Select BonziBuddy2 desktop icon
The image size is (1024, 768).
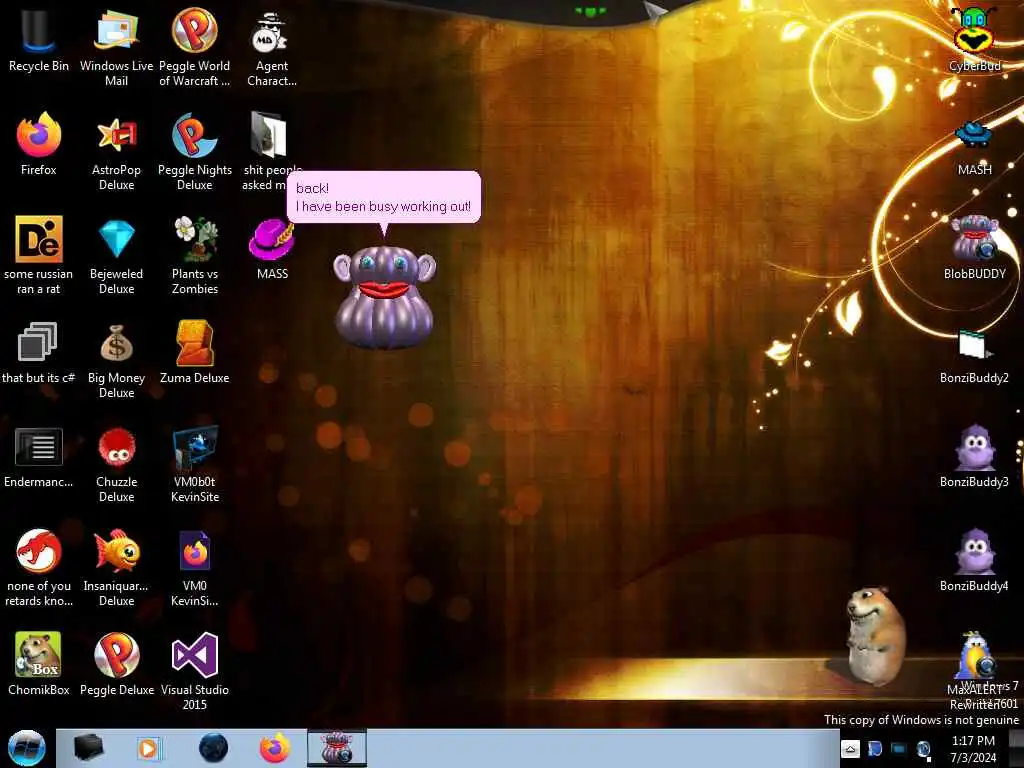(x=974, y=357)
